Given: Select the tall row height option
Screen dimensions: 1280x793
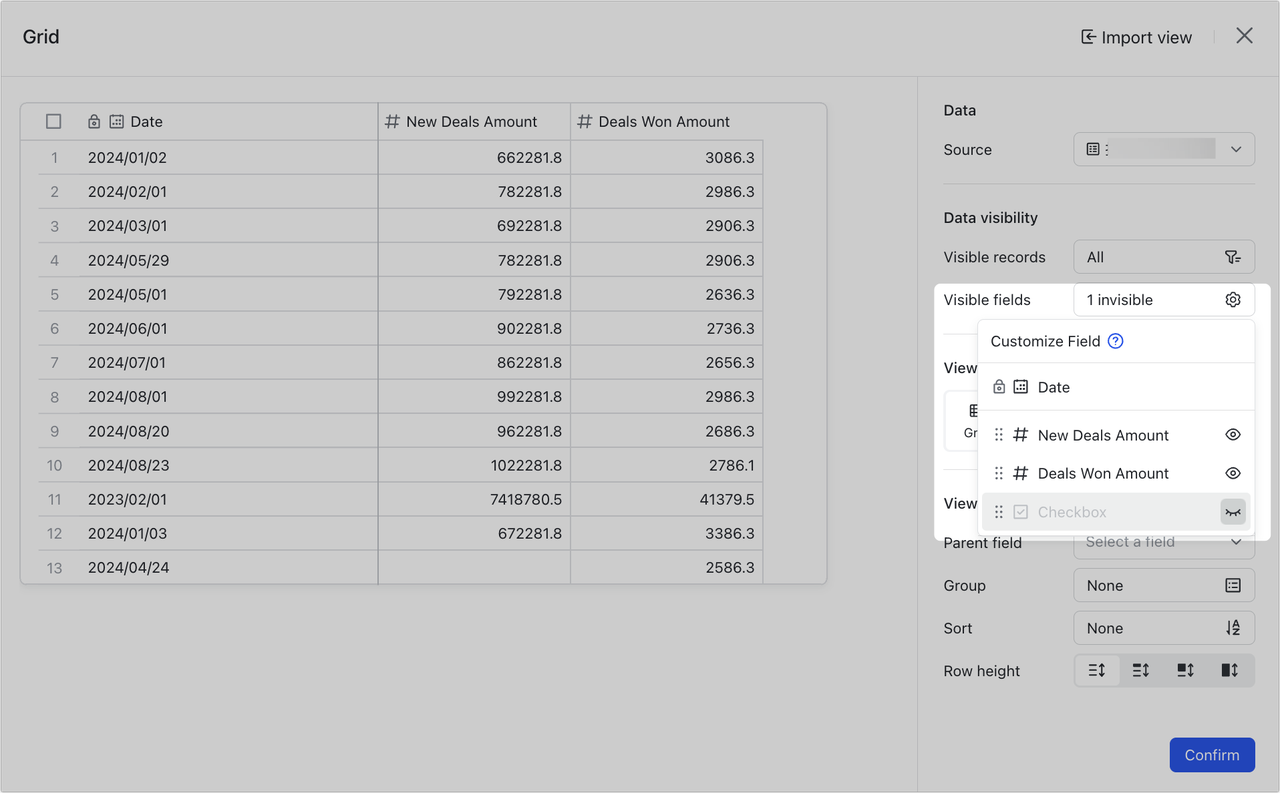Looking at the screenshot, I should pos(1185,670).
